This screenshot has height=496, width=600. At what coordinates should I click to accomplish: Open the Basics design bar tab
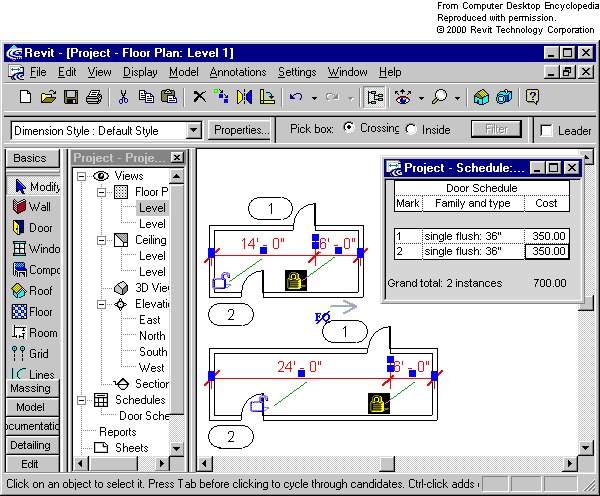click(x=33, y=158)
